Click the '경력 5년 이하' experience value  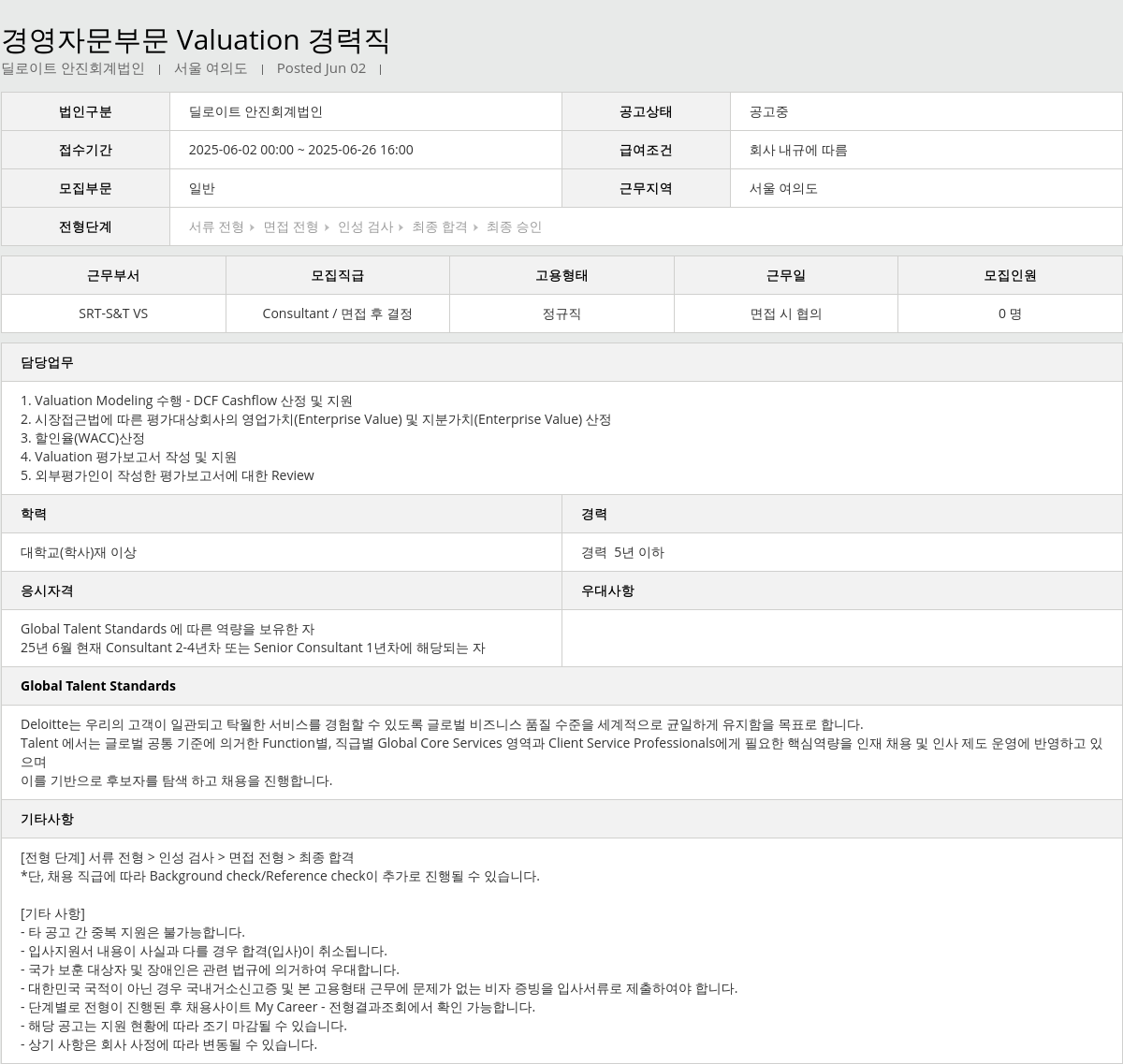point(622,552)
